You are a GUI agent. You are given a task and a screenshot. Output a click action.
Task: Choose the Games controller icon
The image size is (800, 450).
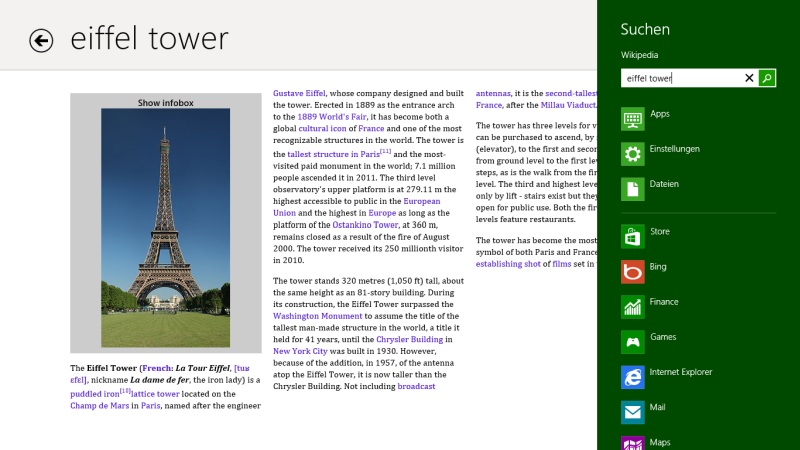coord(633,342)
